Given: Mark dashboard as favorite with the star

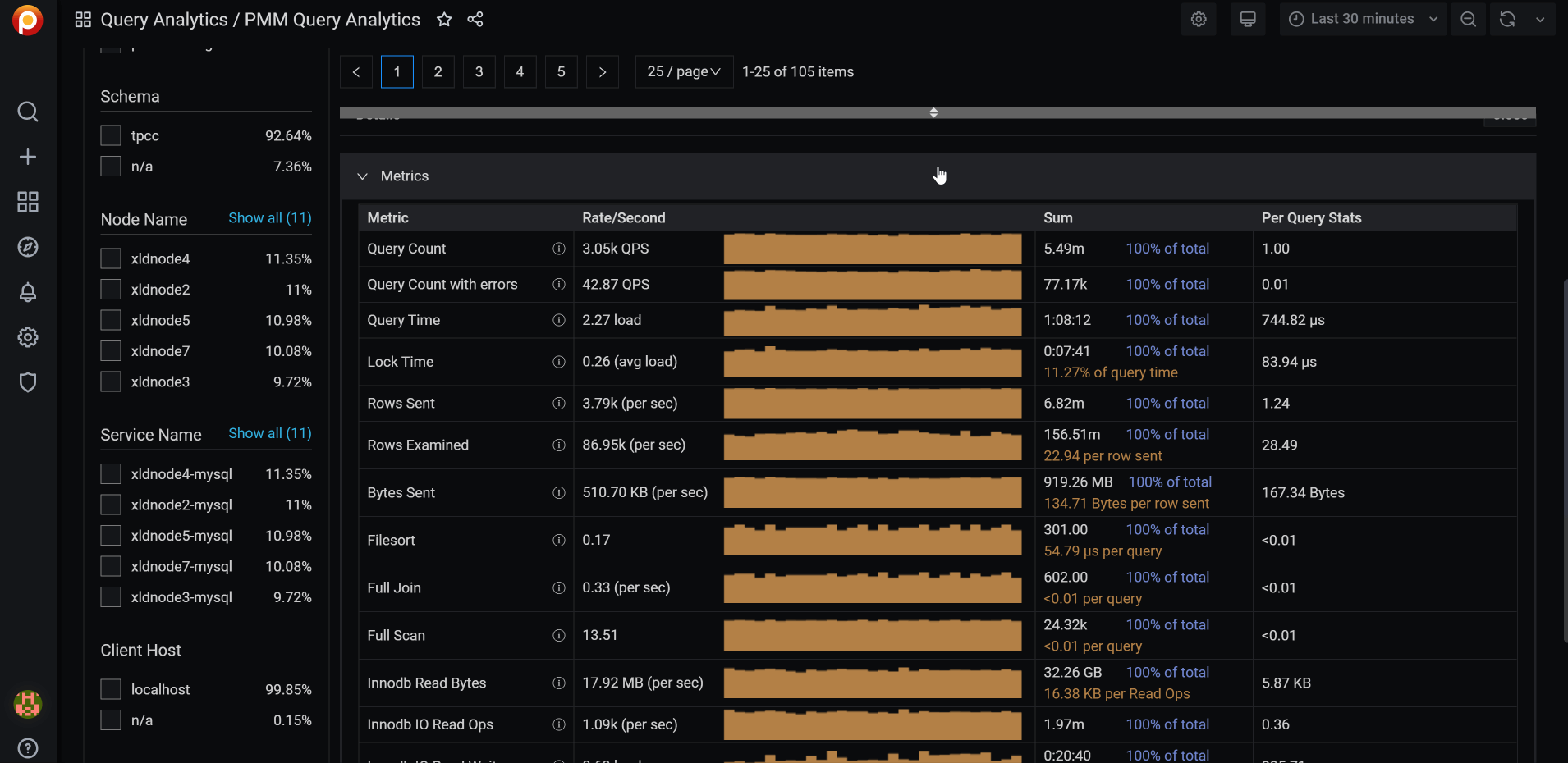Looking at the screenshot, I should (443, 19).
